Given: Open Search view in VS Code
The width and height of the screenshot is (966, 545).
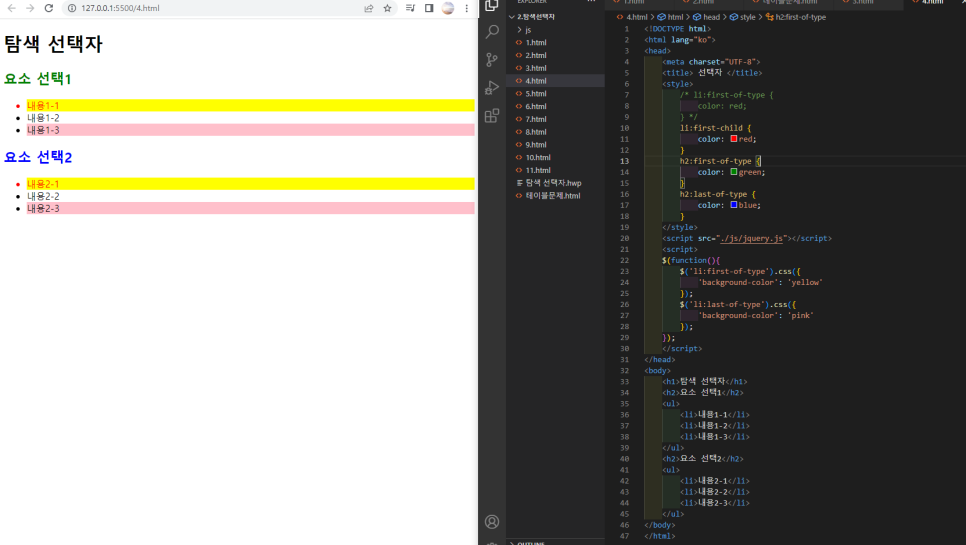Looking at the screenshot, I should point(492,31).
